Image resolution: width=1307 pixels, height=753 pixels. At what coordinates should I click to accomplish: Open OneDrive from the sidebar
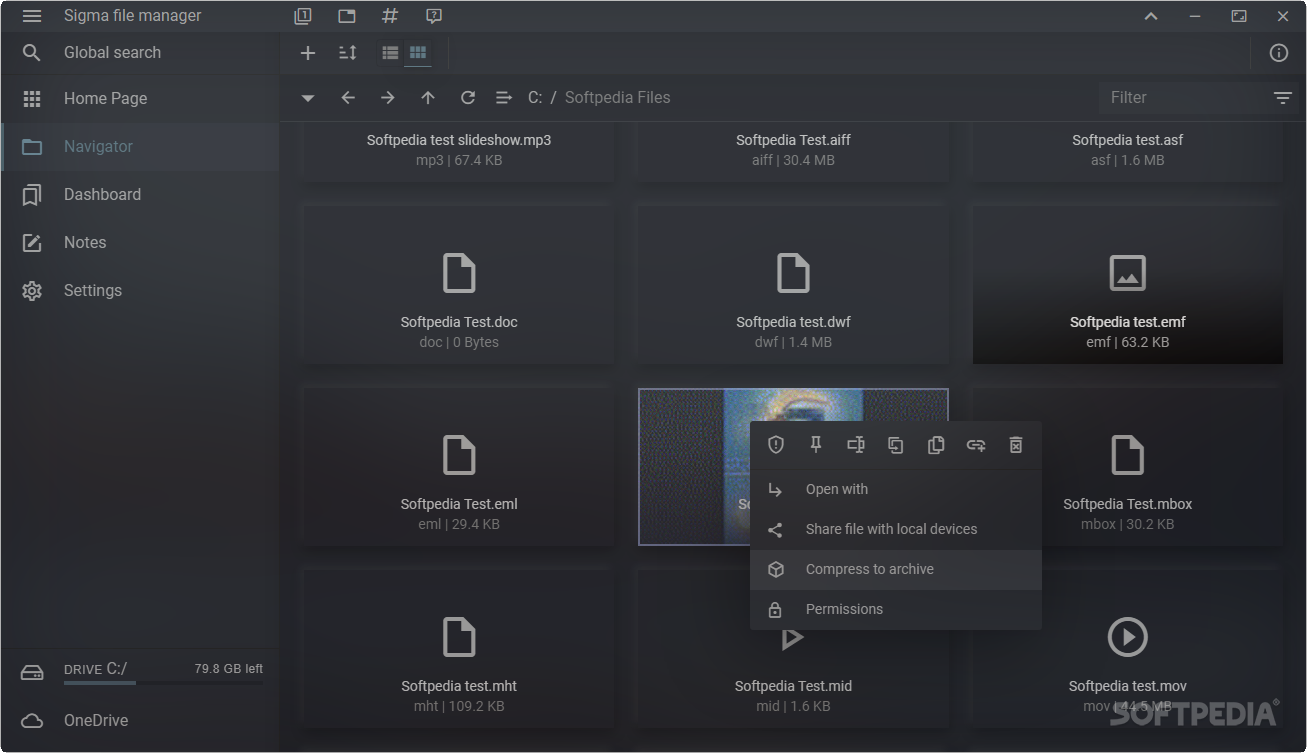coord(140,720)
